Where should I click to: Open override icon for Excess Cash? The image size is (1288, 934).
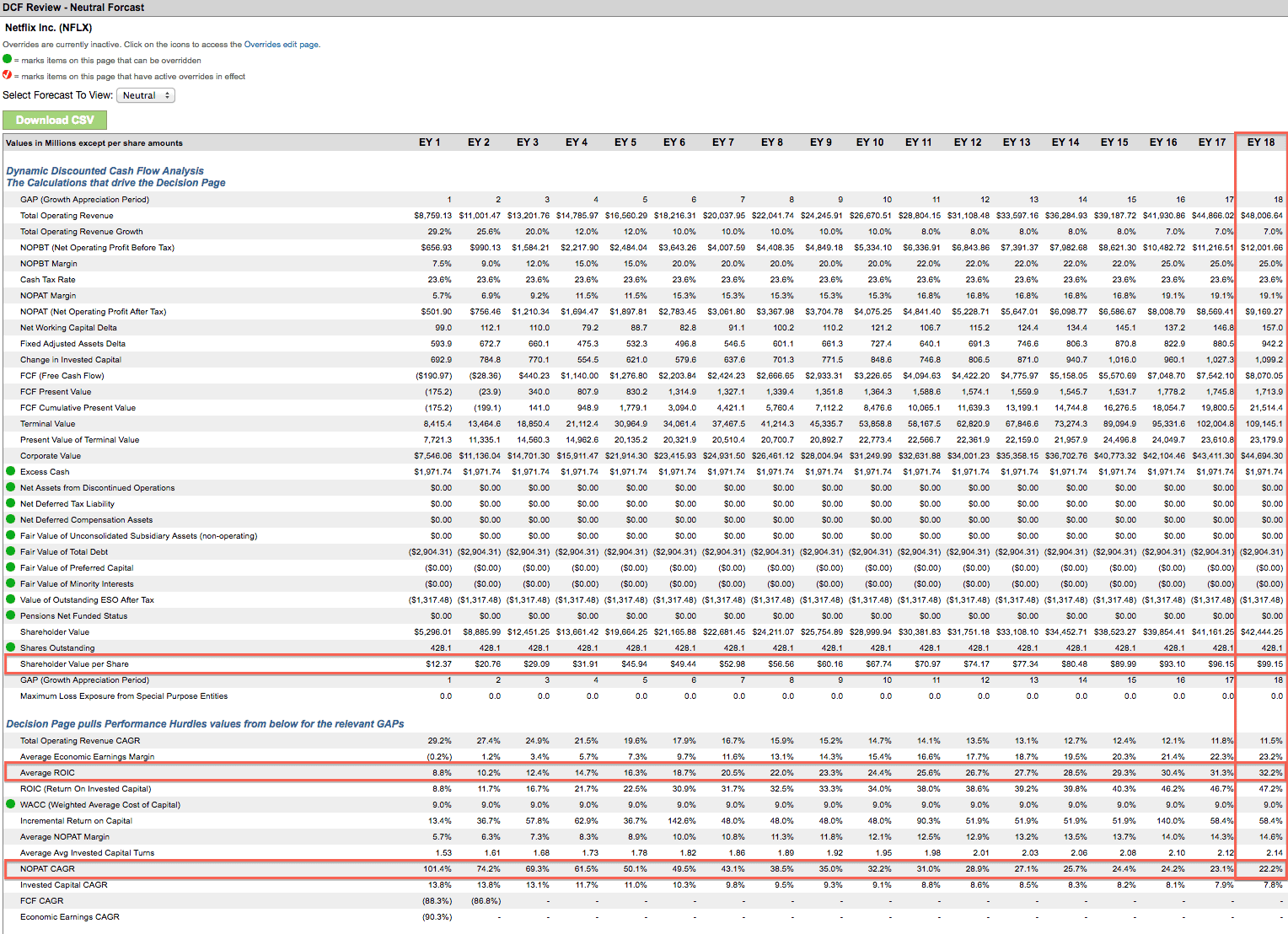[10, 471]
